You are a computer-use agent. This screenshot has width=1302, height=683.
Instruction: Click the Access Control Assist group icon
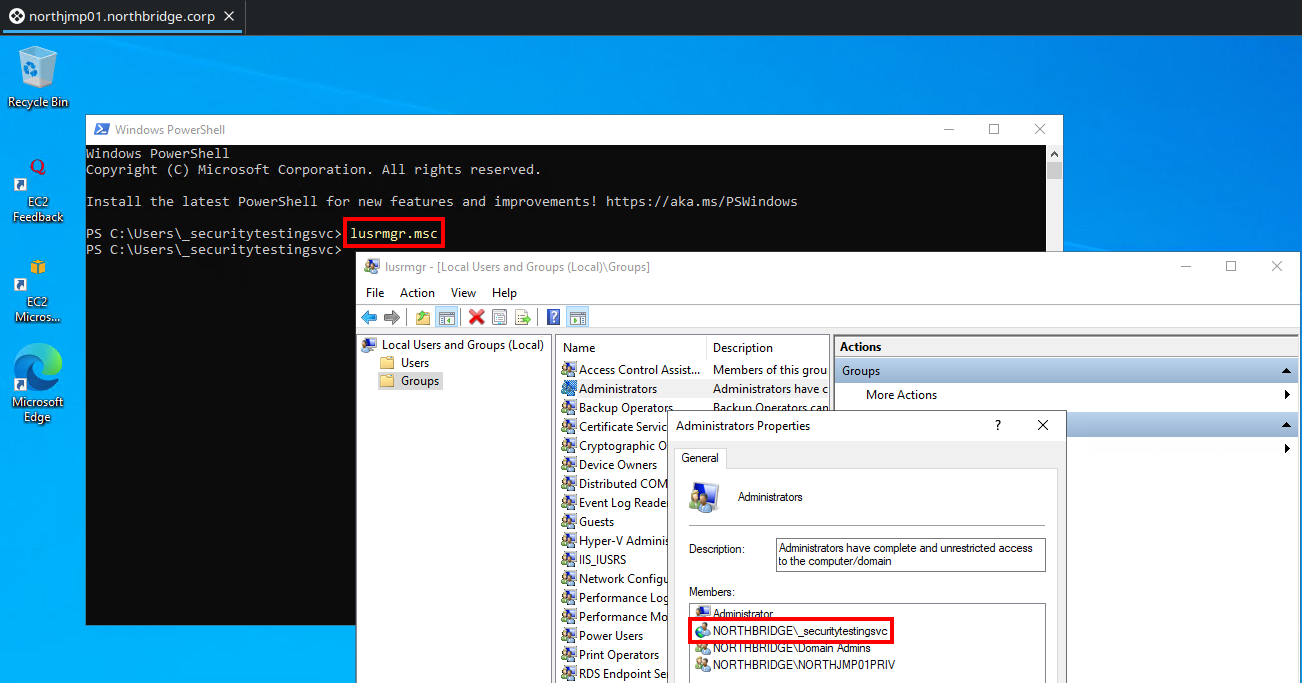569,369
